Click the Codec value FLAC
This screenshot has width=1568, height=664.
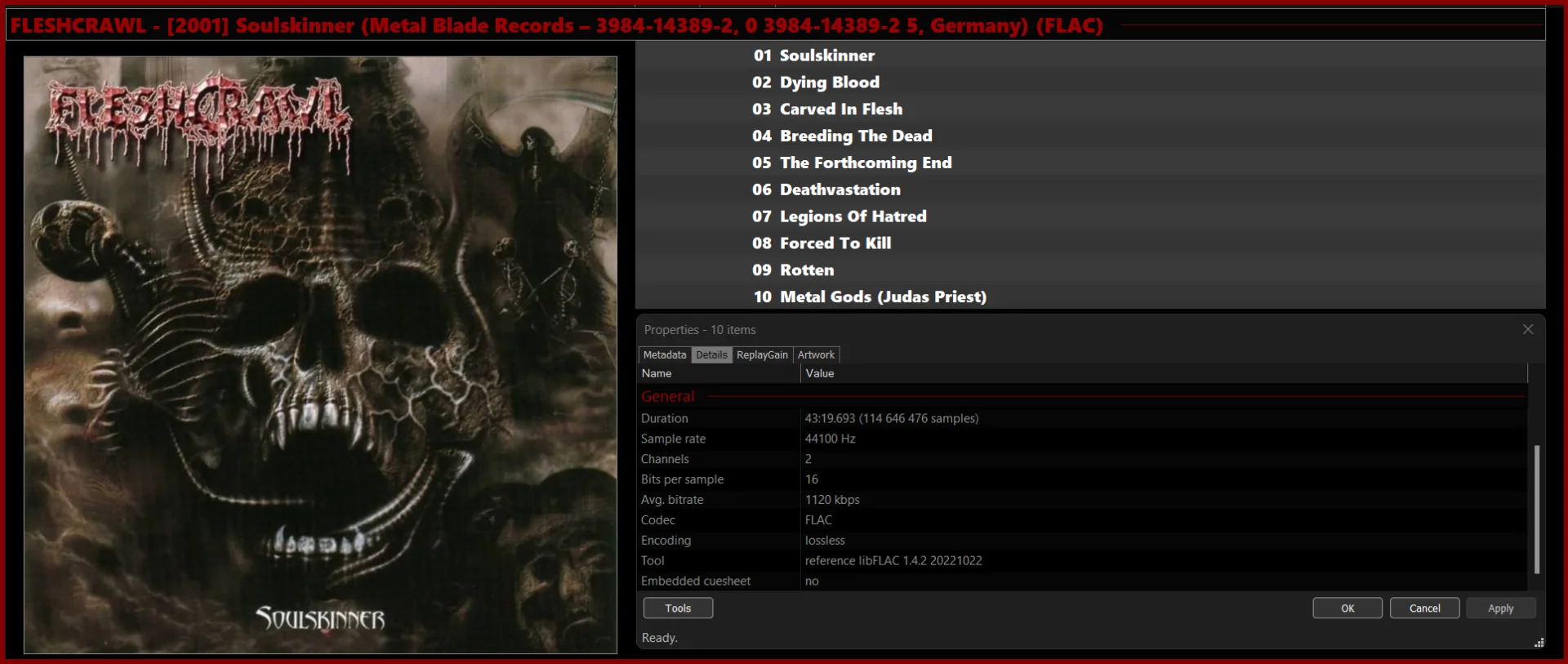coord(818,520)
